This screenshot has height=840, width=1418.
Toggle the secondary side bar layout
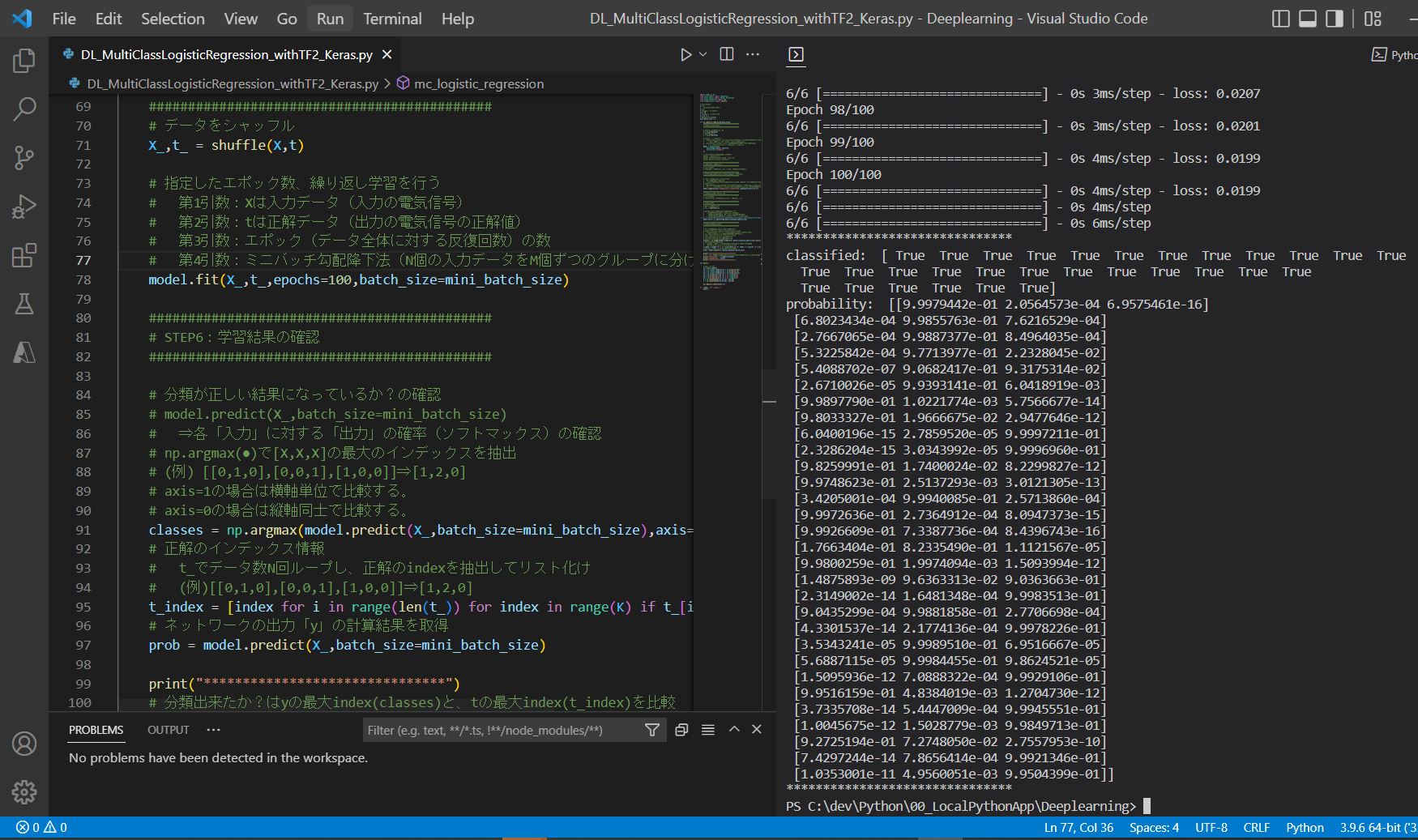[1335, 19]
